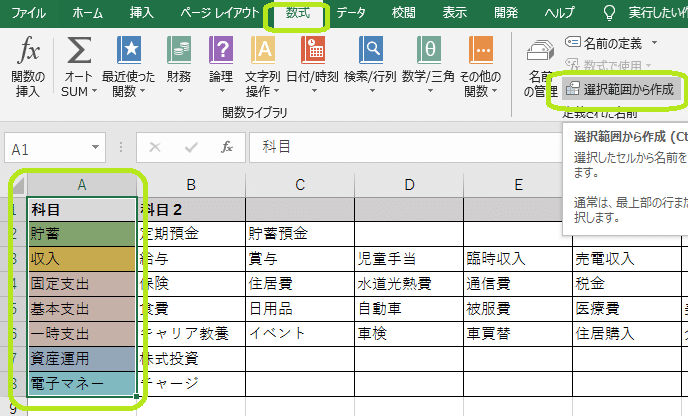Select cell 固定支出
The height and width of the screenshot is (416, 688).
tap(82, 284)
